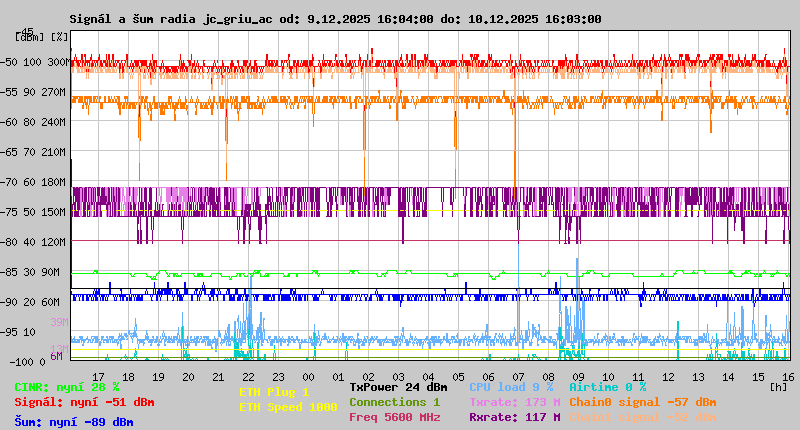Click the ETH Plug 1 legend entry
This screenshot has width=800, height=430.
(274, 392)
